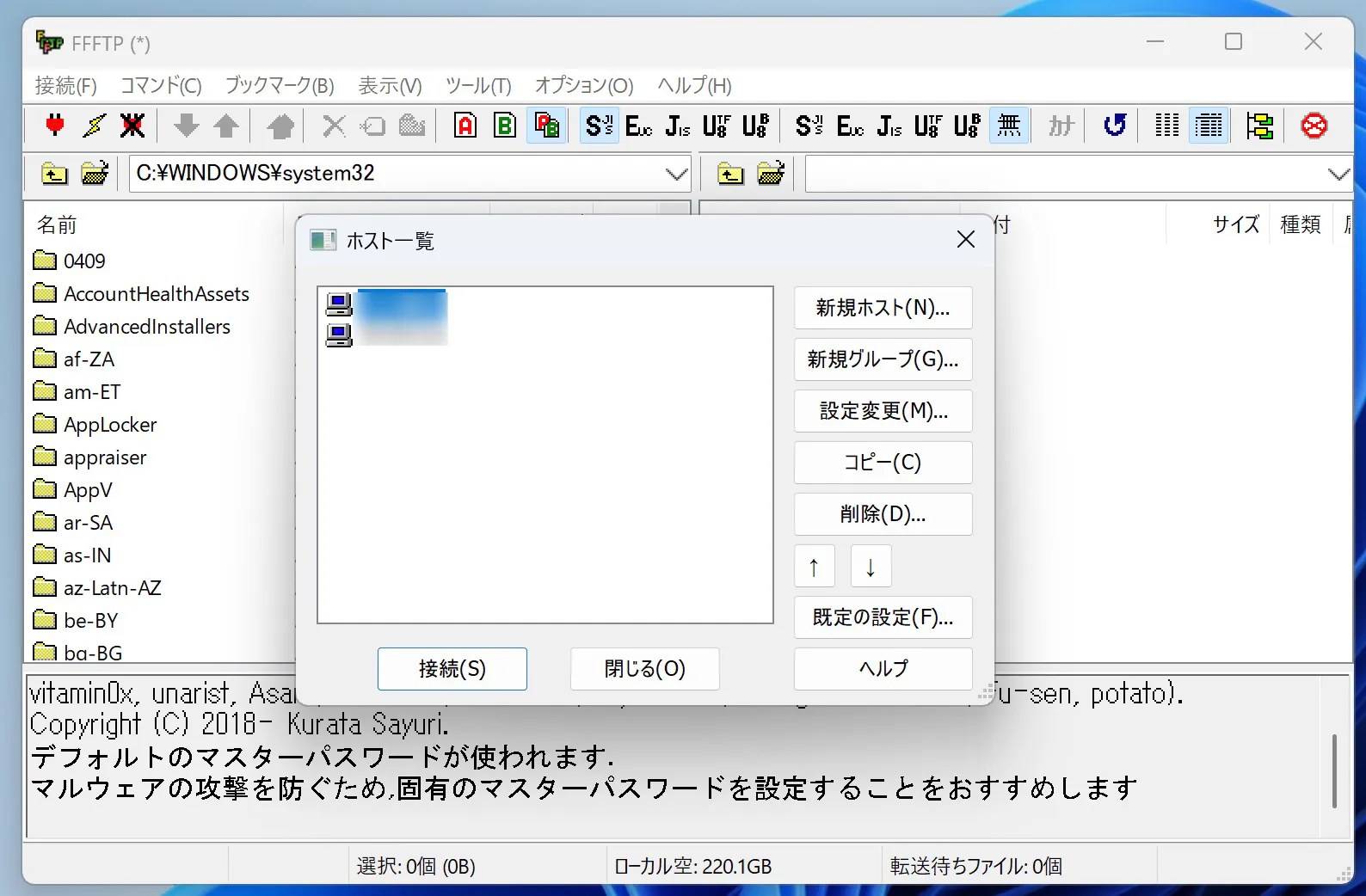Go up one folder in remote pane
This screenshot has height=896, width=1366.
tap(730, 174)
